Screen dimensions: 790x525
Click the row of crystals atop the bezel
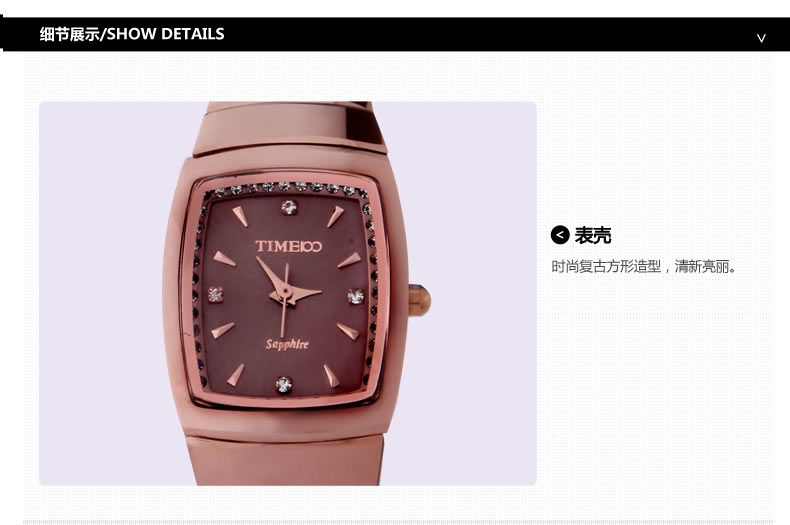285,188
